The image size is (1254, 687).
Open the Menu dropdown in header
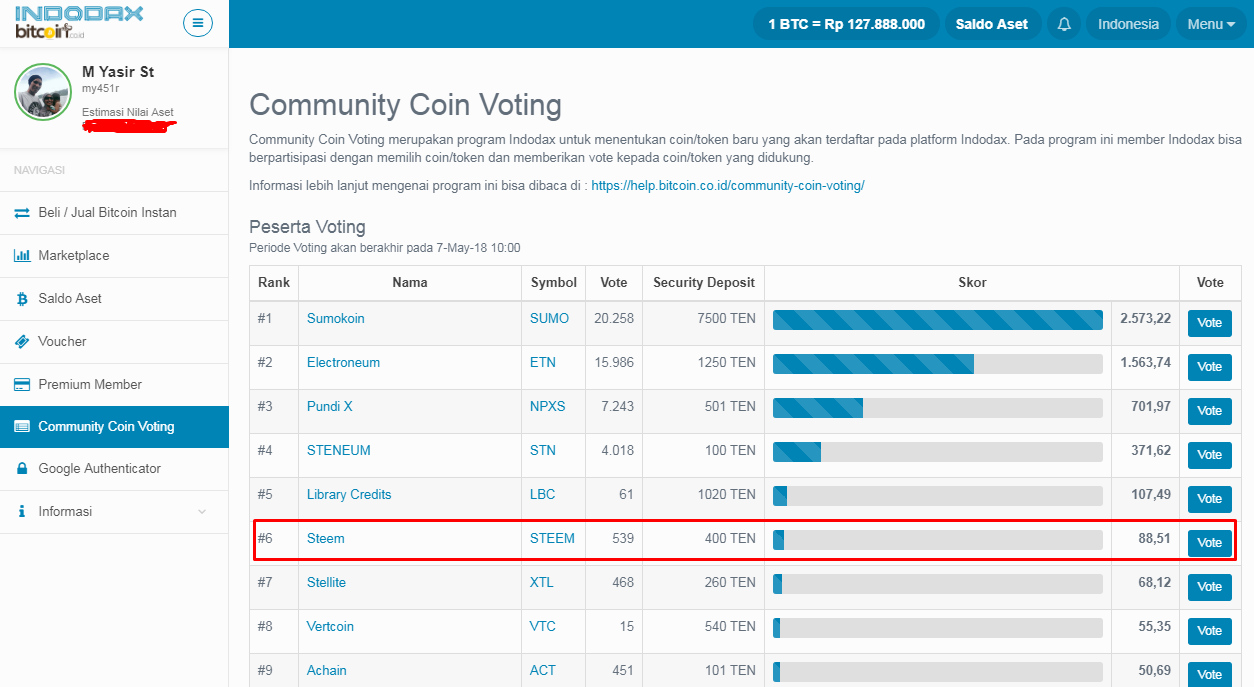pos(1211,24)
